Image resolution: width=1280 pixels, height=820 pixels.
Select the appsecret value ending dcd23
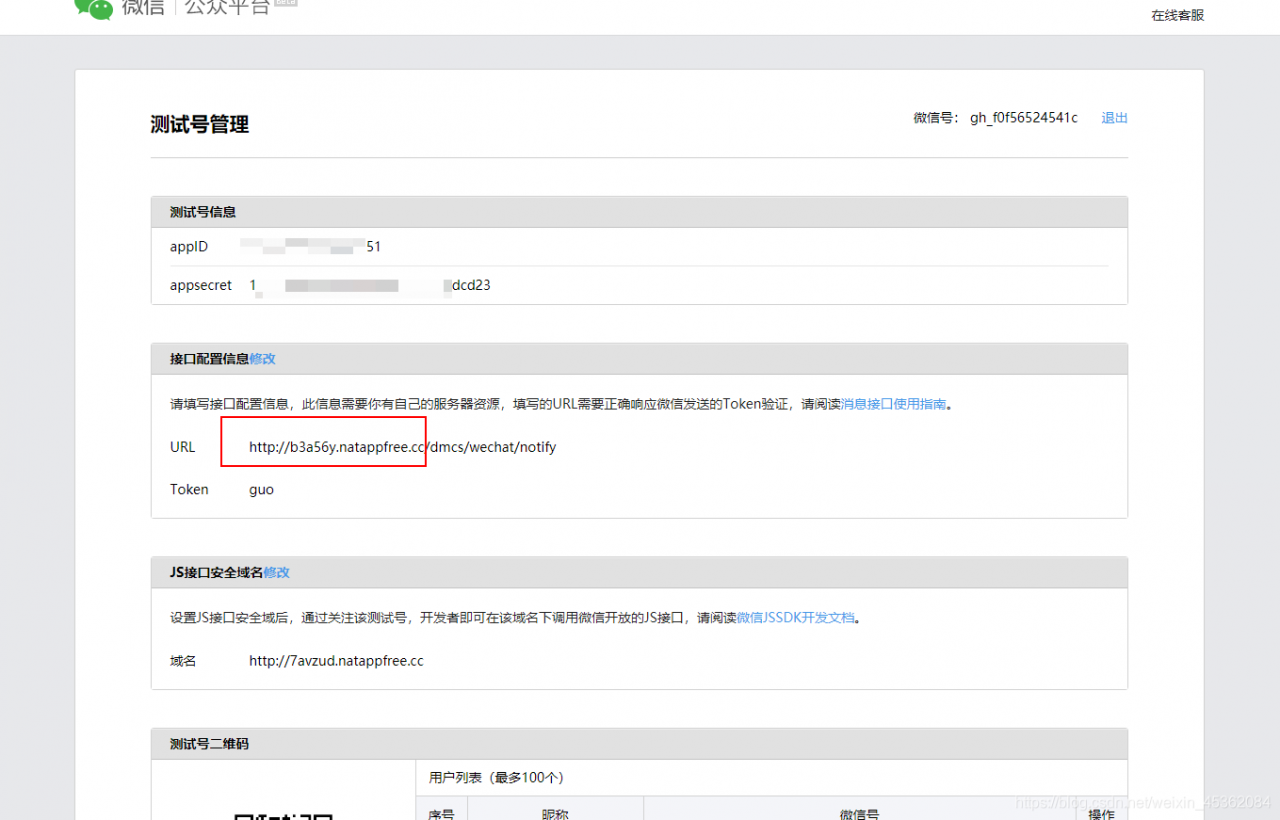coord(370,286)
